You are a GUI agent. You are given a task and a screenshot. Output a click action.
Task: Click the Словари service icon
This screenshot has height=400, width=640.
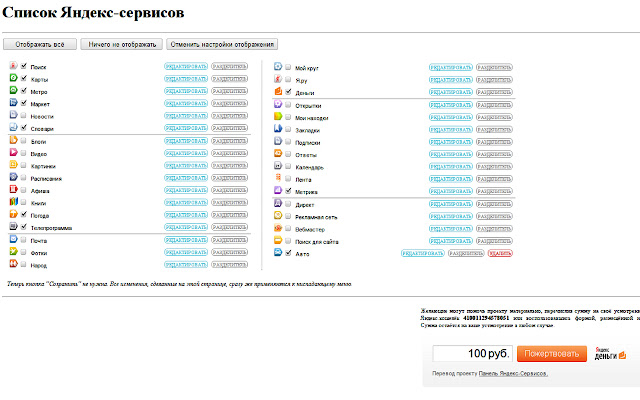(13, 127)
